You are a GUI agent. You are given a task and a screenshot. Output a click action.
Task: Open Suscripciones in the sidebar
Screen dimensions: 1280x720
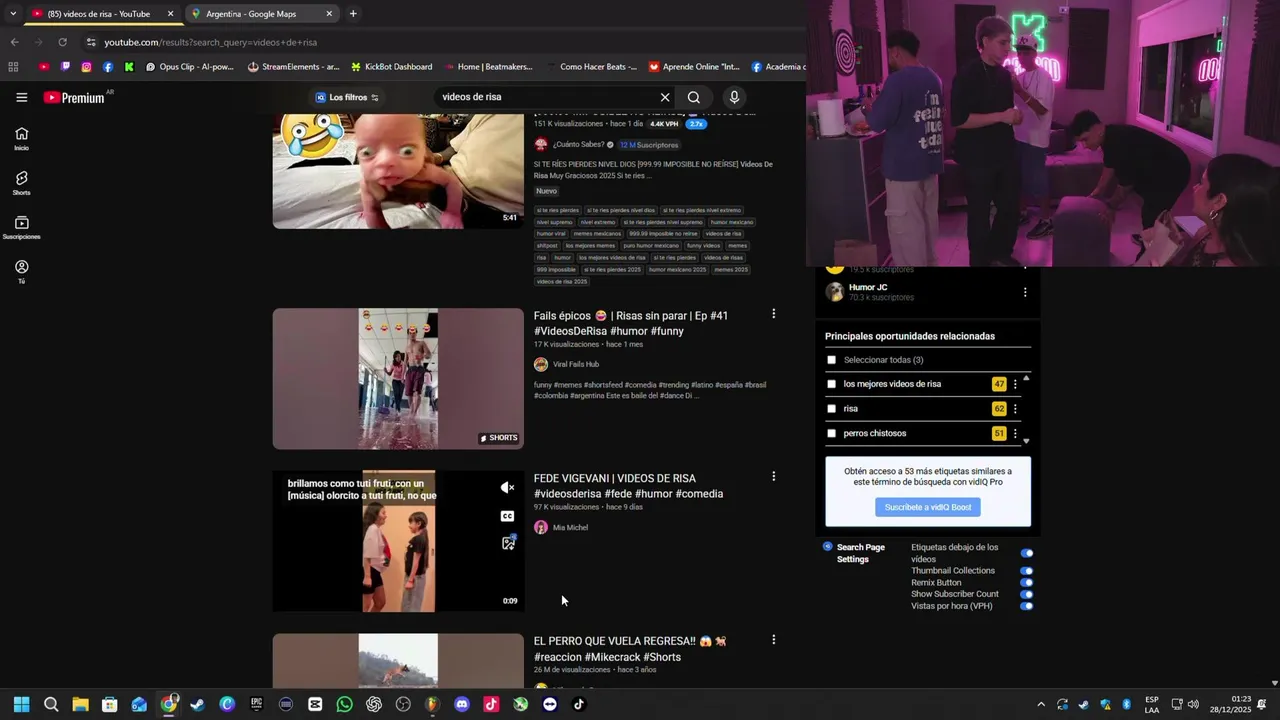[x=22, y=228]
